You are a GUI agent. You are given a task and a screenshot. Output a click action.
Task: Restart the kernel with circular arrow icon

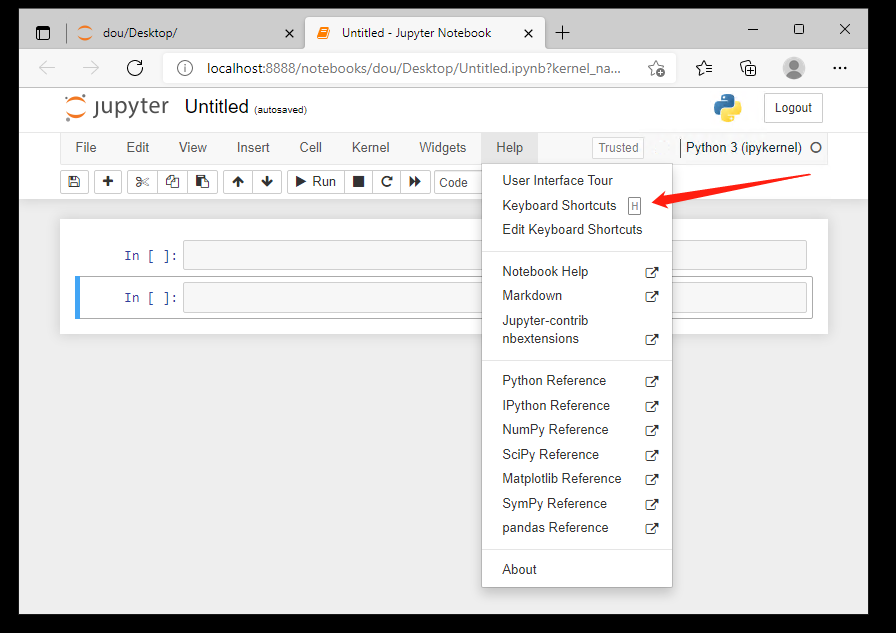pos(386,182)
